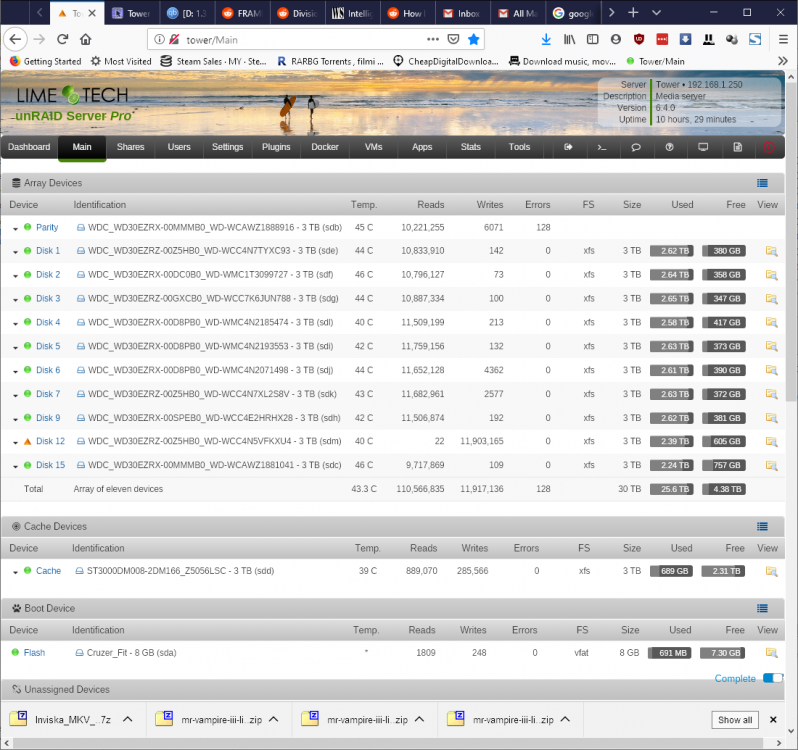798x750 pixels.
Task: Open the terminal icon in unRAID nav bar
Action: point(602,147)
